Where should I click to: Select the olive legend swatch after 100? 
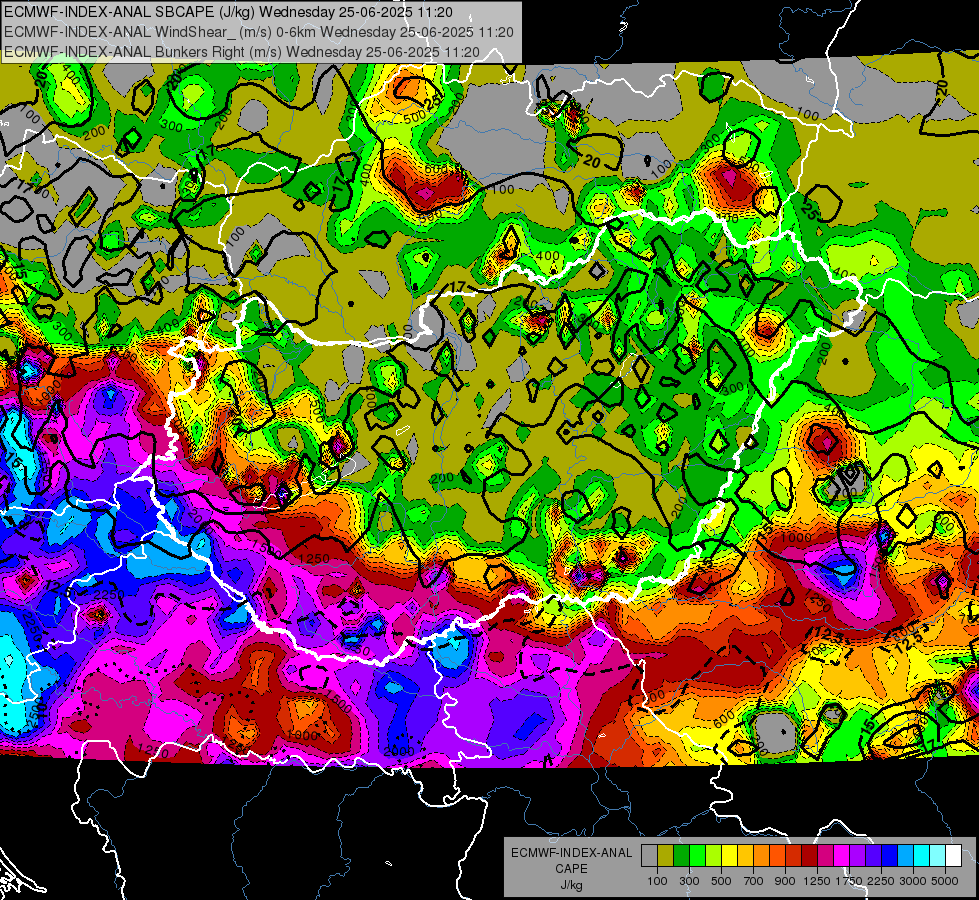[665, 856]
